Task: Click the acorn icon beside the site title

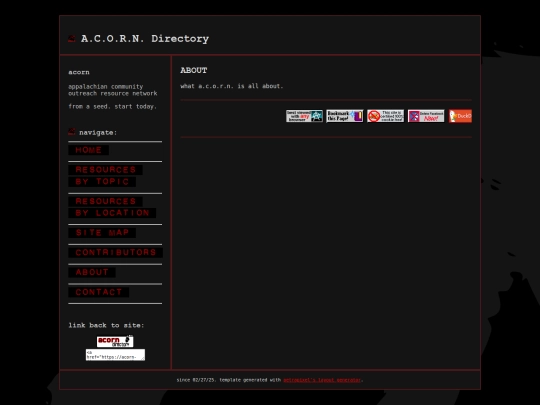Action: tap(71, 39)
